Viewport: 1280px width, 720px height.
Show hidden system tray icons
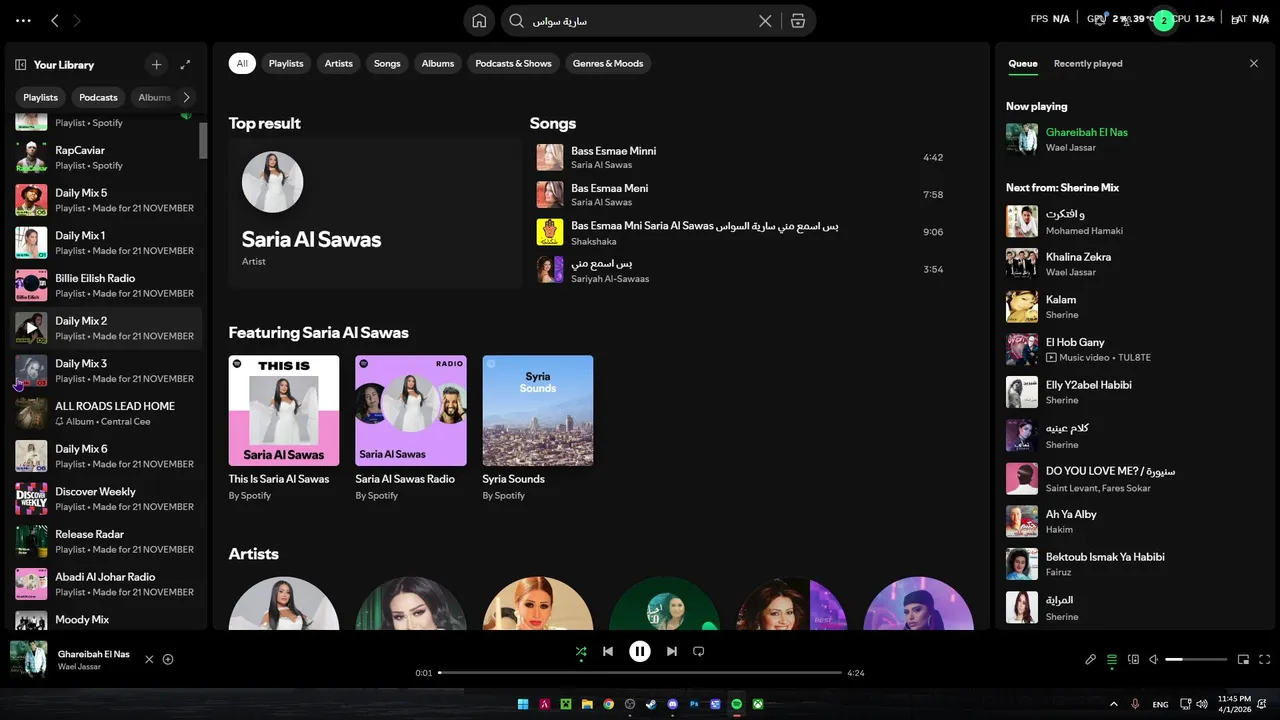tap(1113, 704)
